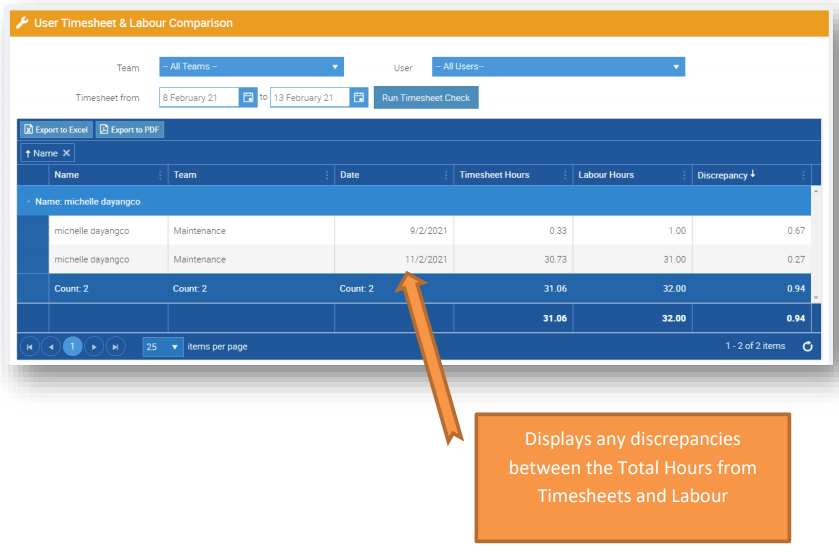The width and height of the screenshot is (839, 553).
Task: Open the Name column options menu
Action: [x=160, y=175]
